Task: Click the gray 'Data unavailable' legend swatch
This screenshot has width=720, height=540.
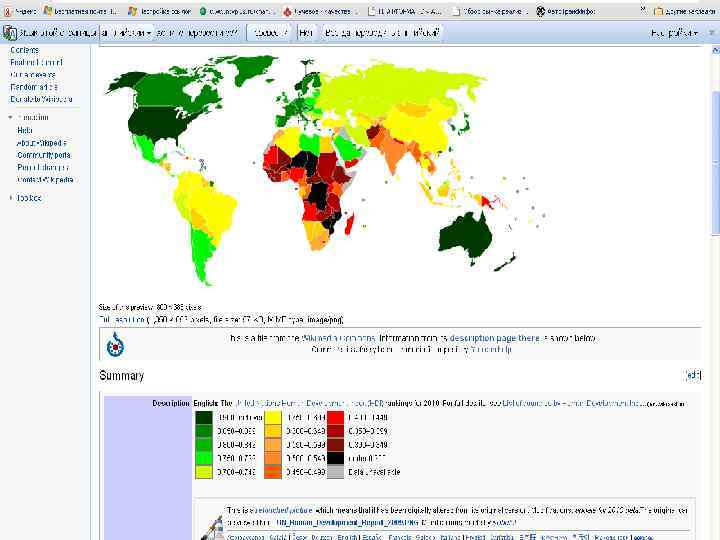Action: pyautogui.click(x=335, y=472)
